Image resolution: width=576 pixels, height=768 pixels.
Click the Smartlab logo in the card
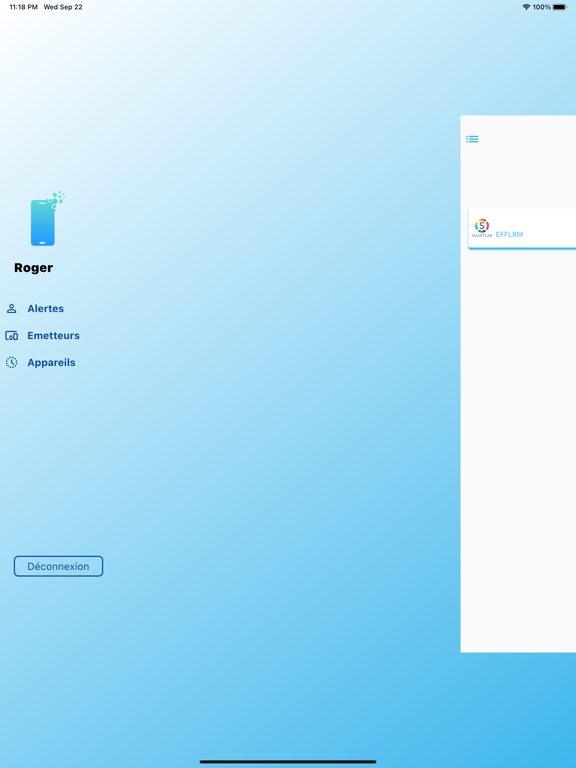pos(482,228)
